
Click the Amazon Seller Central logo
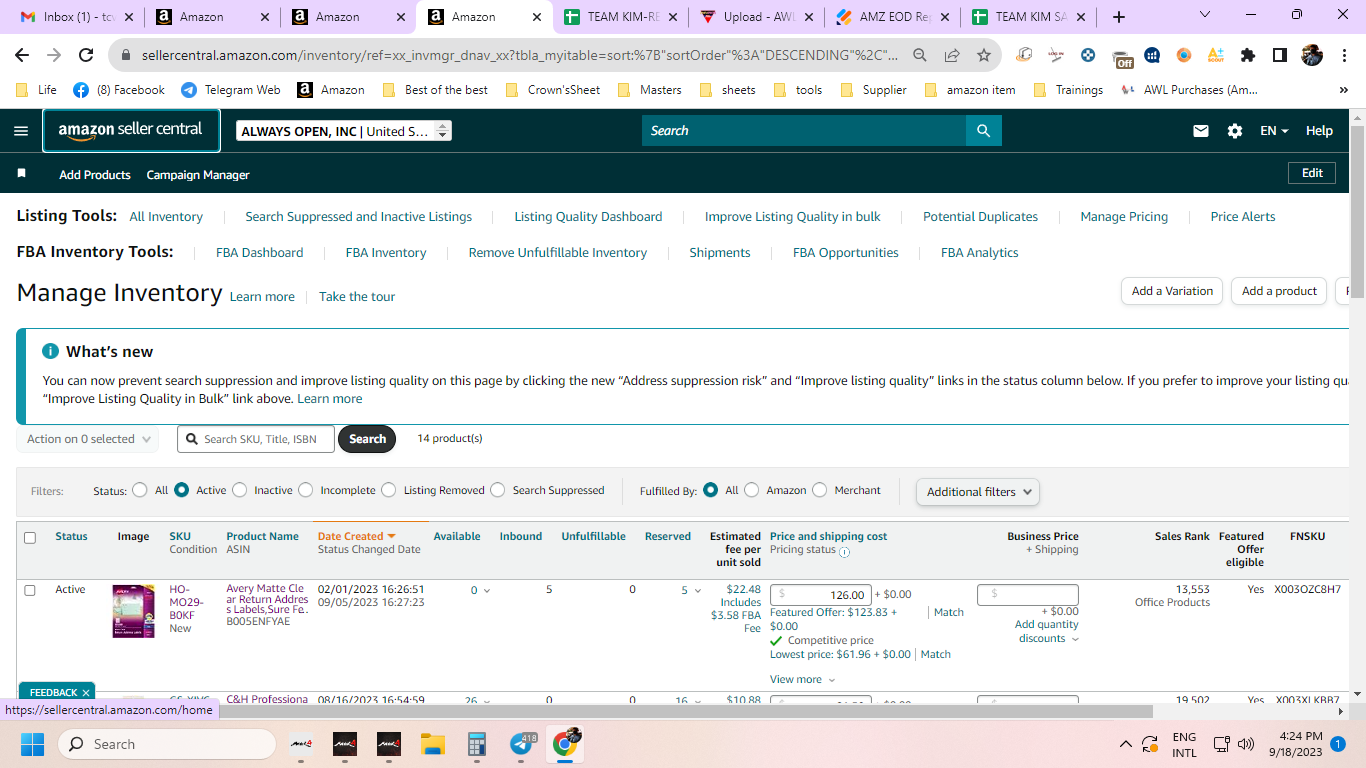coord(131,130)
